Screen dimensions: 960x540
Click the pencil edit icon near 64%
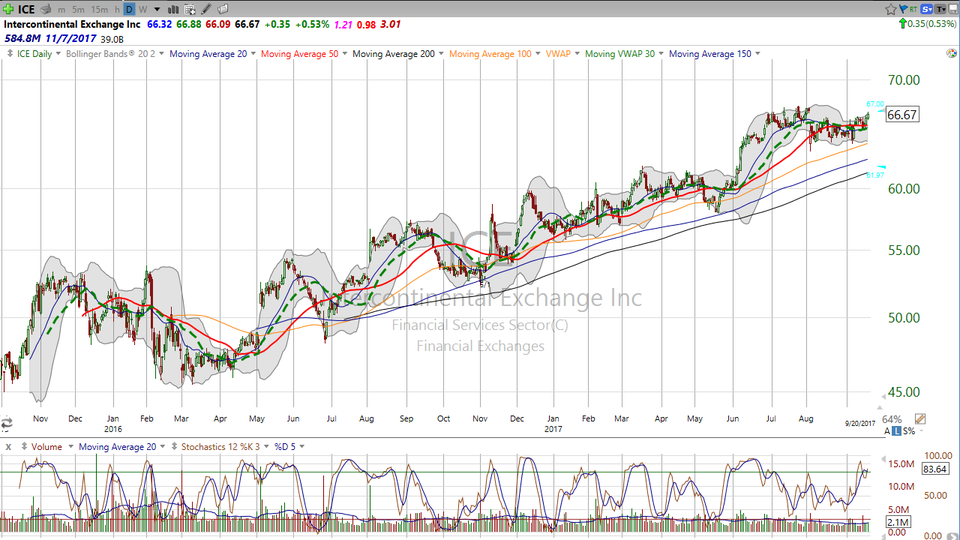pos(920,419)
